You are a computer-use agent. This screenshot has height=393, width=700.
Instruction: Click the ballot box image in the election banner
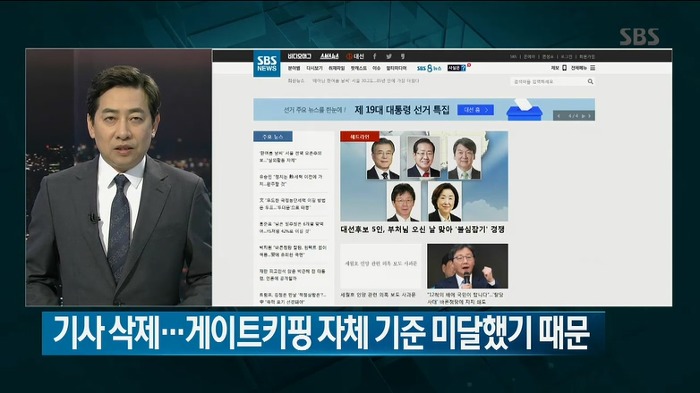tap(524, 110)
